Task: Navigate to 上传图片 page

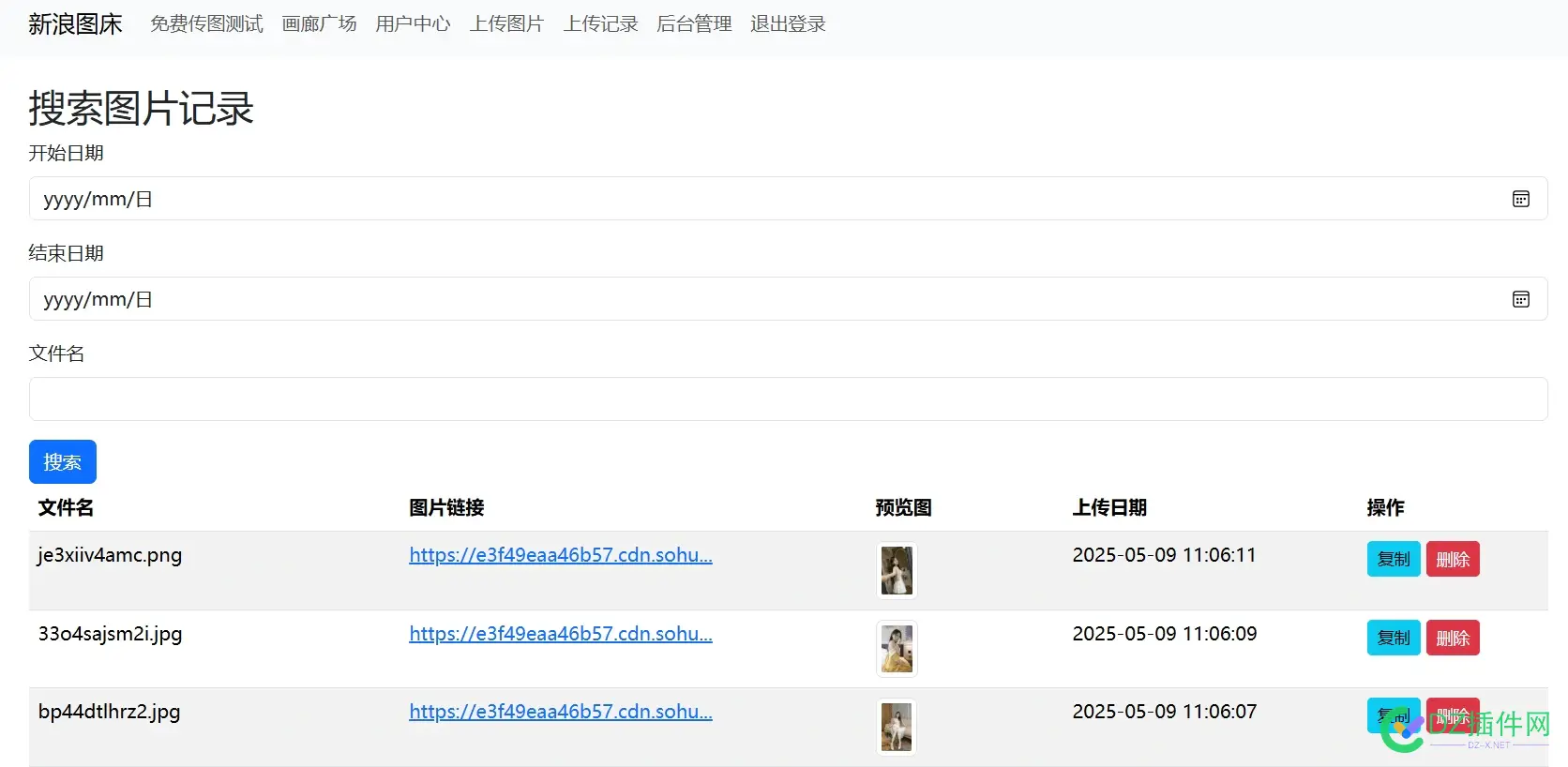Action: (x=506, y=24)
